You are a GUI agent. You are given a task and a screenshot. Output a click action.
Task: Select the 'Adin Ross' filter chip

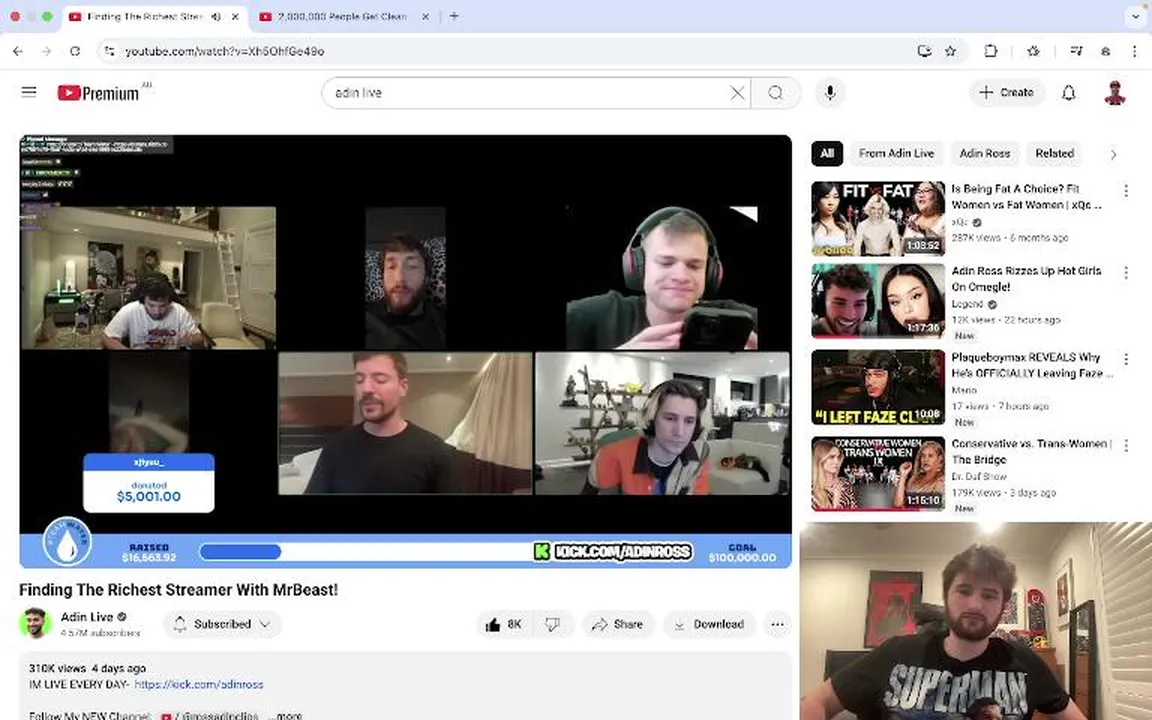tap(984, 154)
